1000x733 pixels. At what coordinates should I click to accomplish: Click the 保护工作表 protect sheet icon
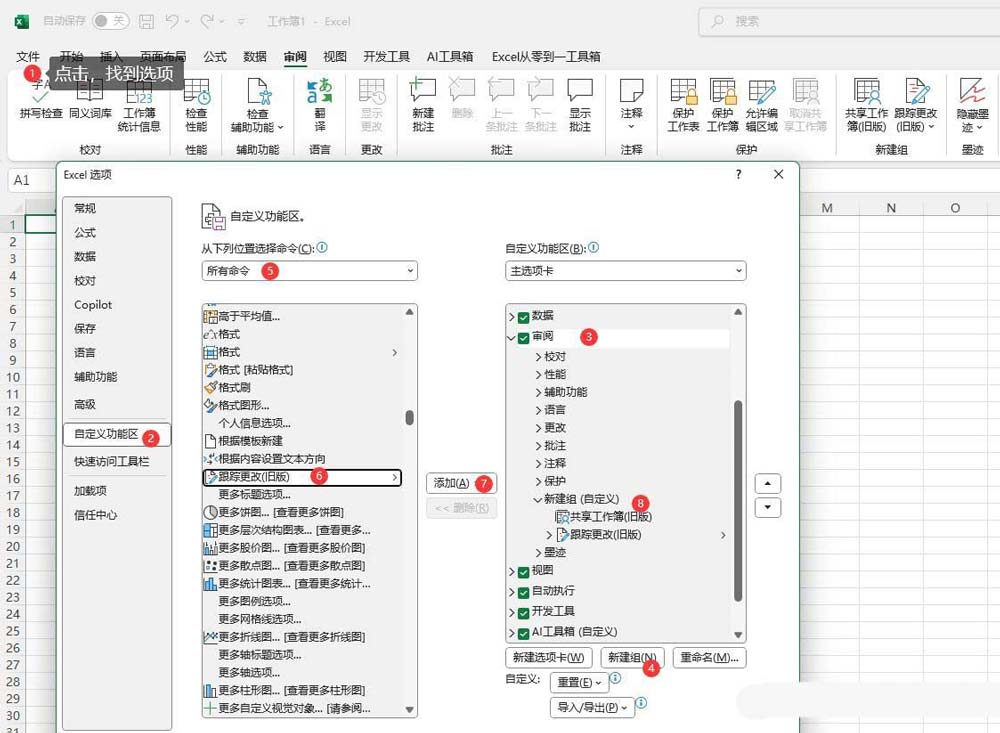[x=684, y=100]
